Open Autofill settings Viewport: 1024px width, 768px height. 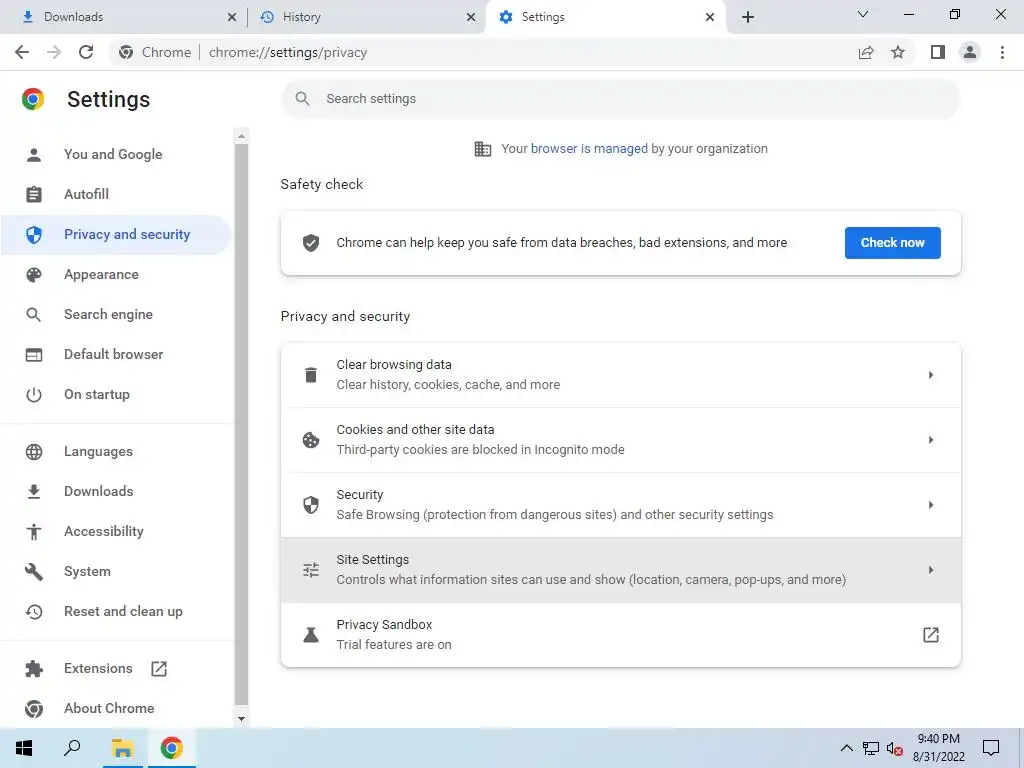click(x=115, y=194)
